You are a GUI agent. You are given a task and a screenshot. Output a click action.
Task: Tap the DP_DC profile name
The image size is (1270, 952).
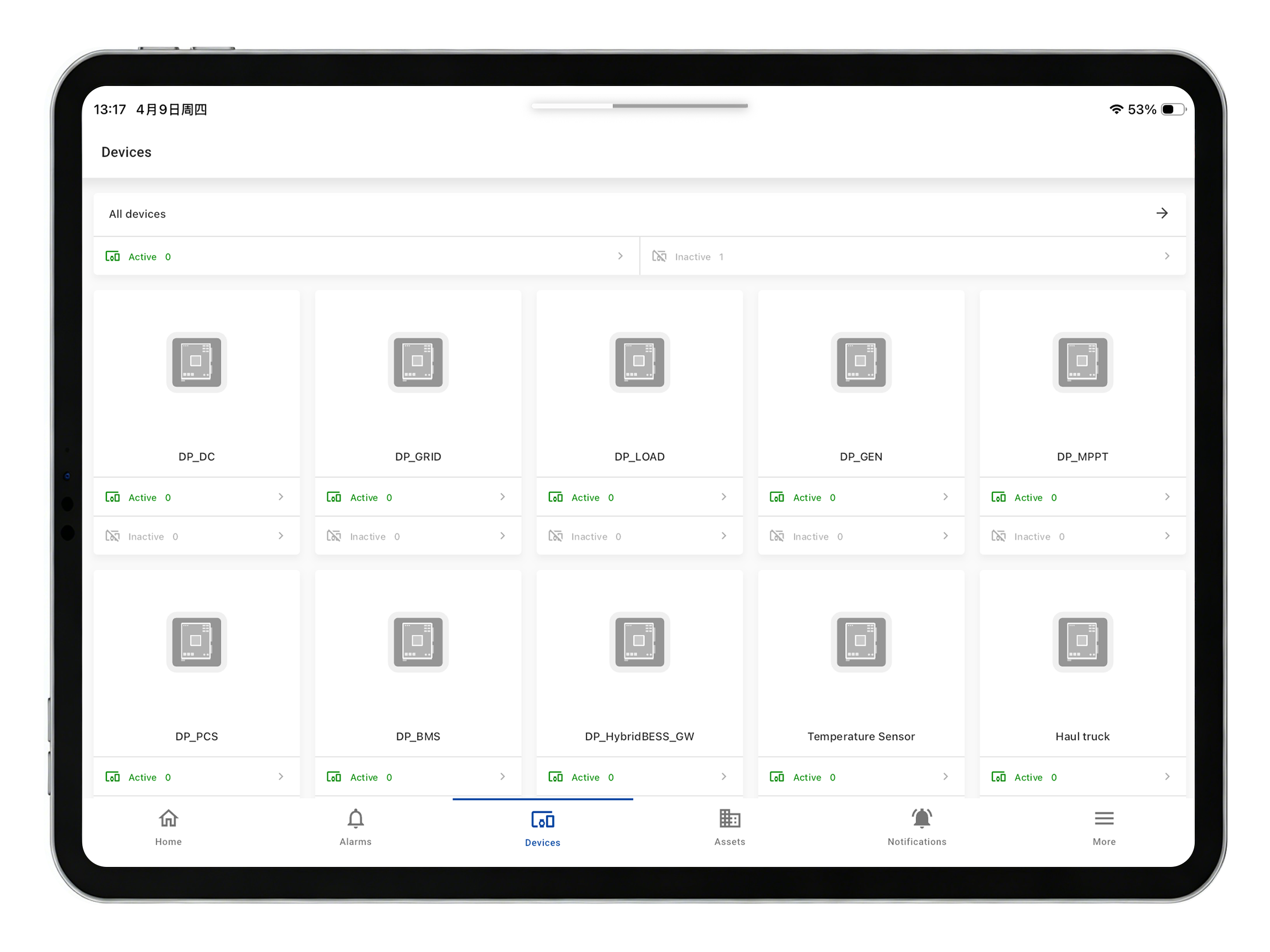[196, 456]
